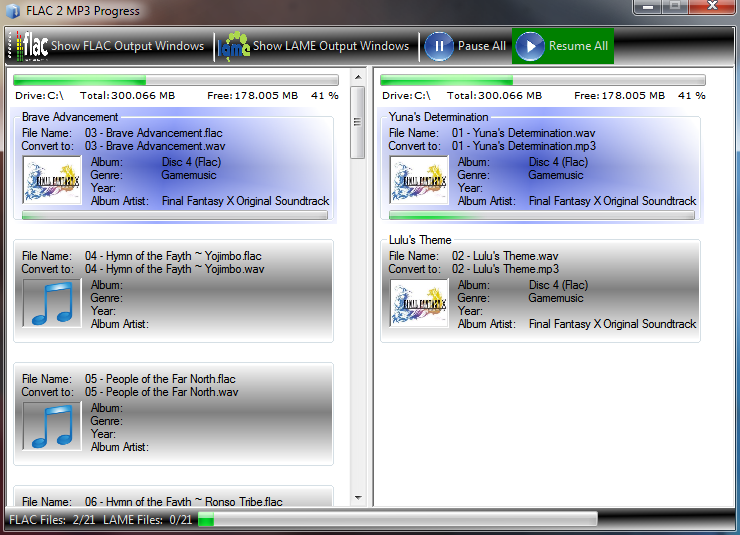Select '01 - Yuna's Determination.wav' file name
This screenshot has height=535, width=740.
pyautogui.click(x=523, y=133)
